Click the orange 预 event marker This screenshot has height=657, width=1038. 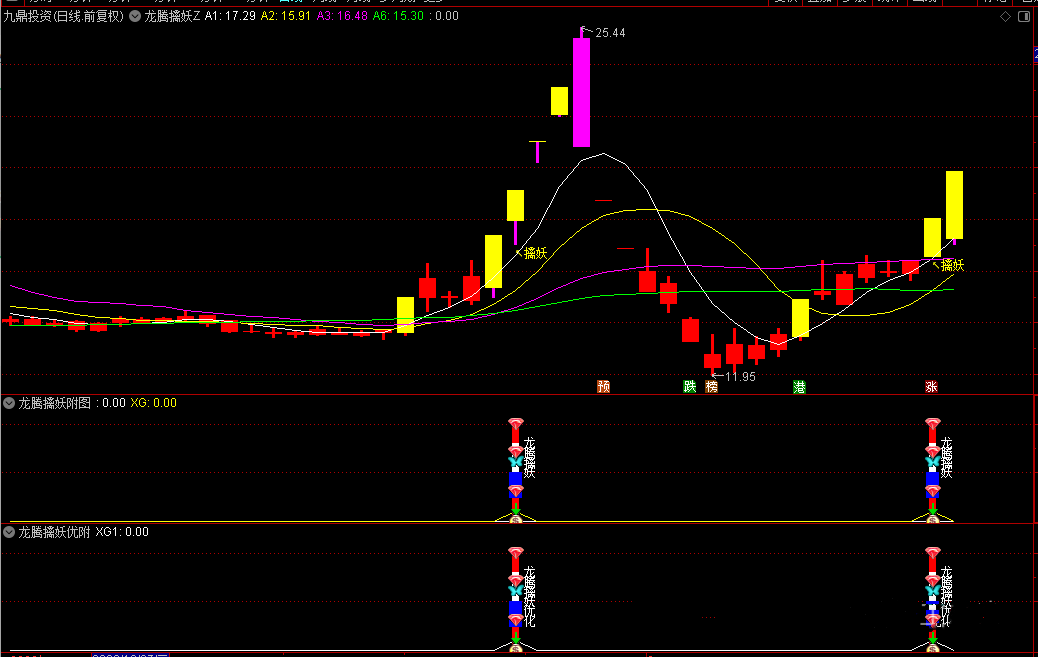click(603, 386)
